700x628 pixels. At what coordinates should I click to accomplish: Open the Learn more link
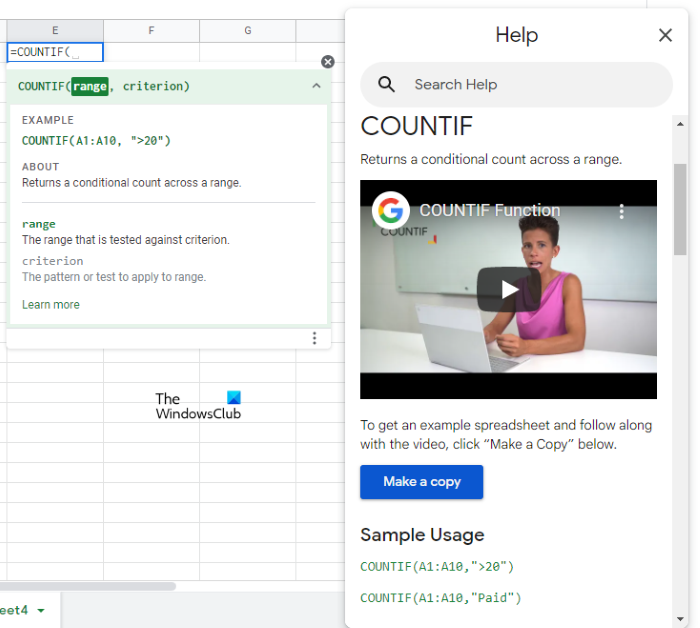coord(51,305)
